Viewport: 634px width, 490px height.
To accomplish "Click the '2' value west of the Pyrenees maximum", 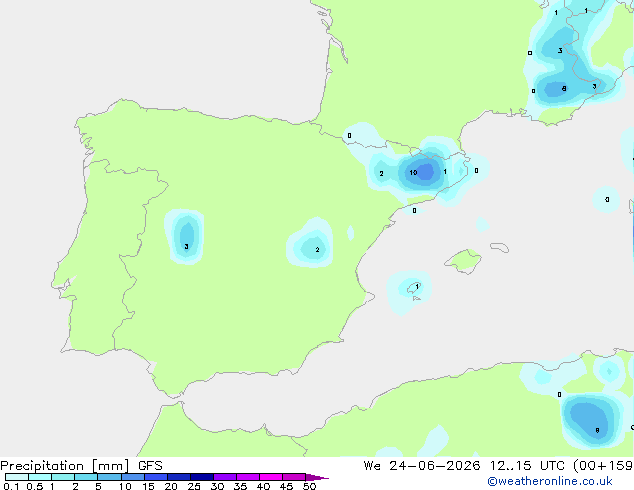I will tap(381, 173).
